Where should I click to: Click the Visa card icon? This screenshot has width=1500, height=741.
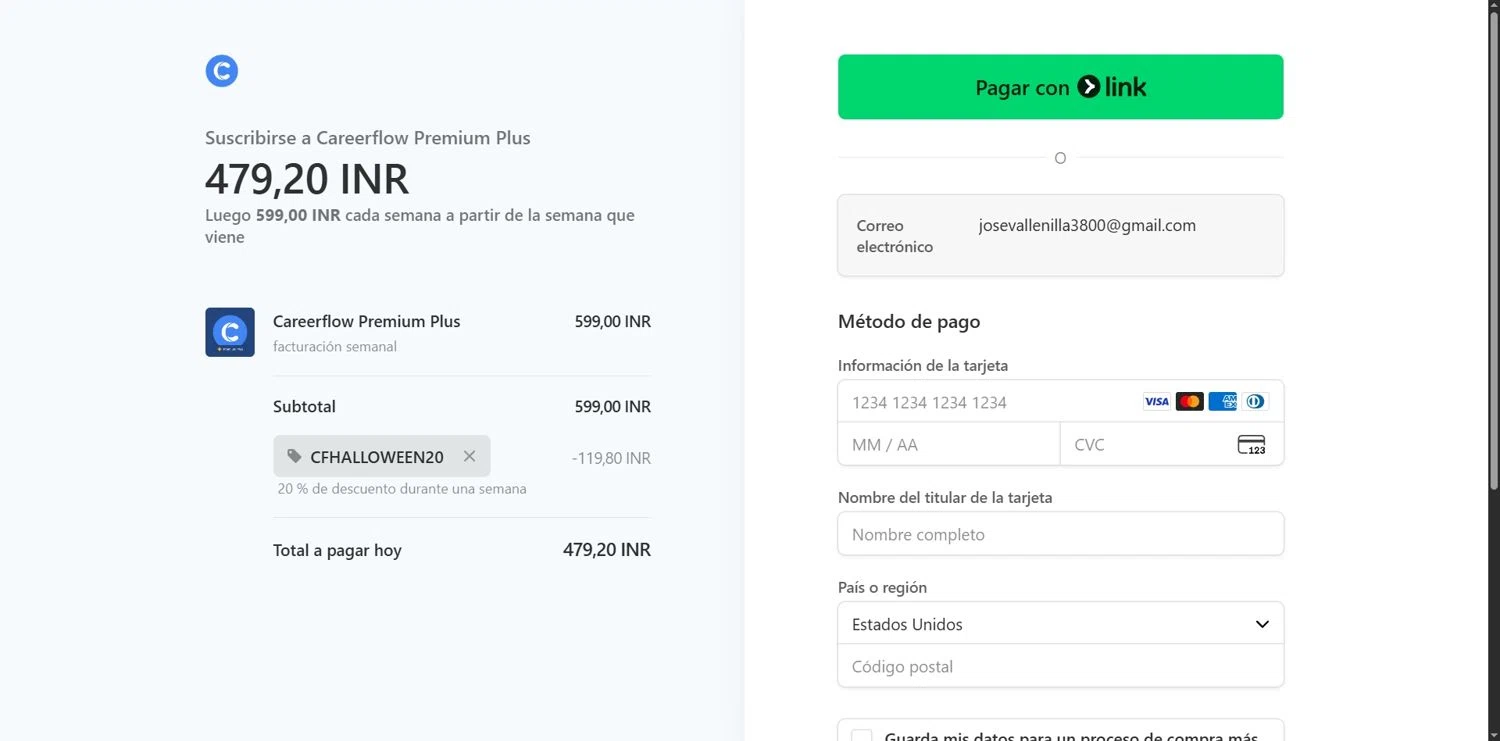pyautogui.click(x=1156, y=402)
